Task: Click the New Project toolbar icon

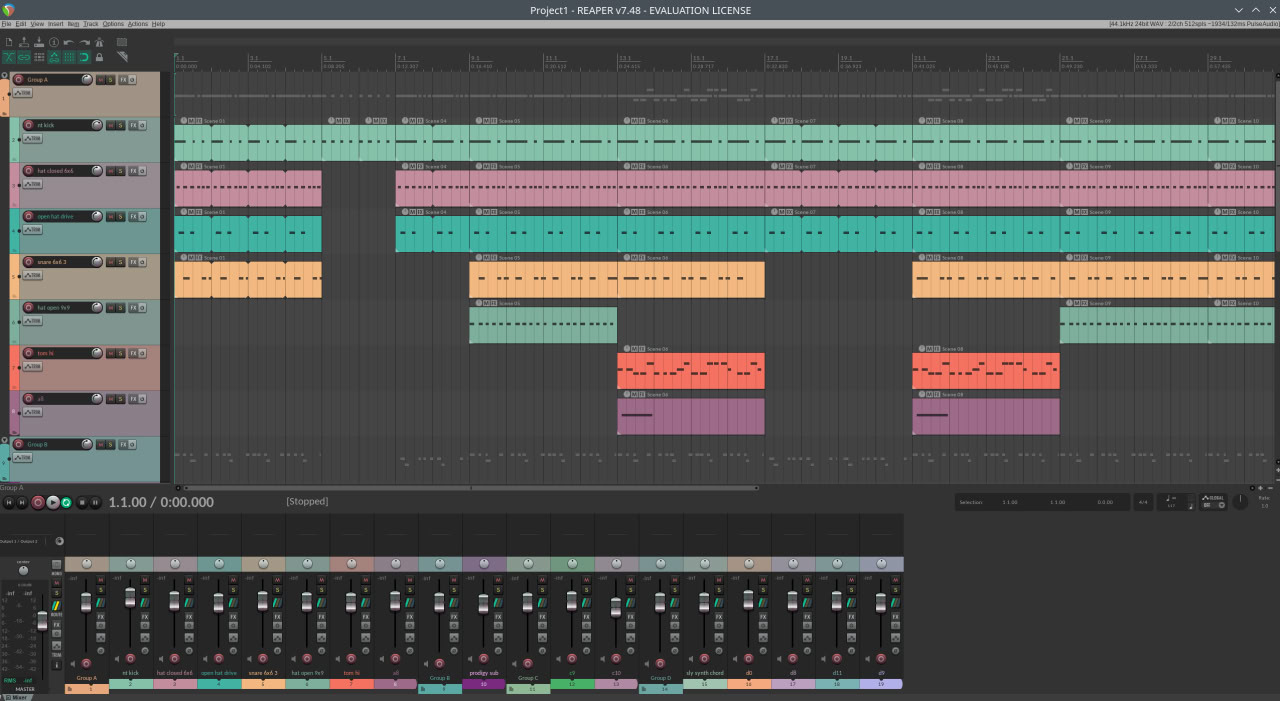Action: click(x=9, y=42)
